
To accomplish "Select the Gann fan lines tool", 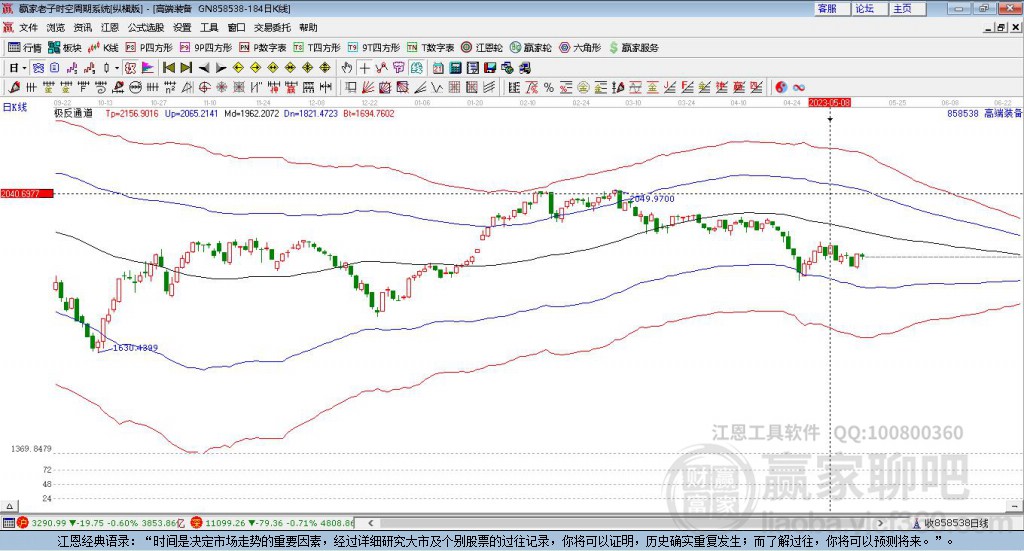I will tap(368, 87).
